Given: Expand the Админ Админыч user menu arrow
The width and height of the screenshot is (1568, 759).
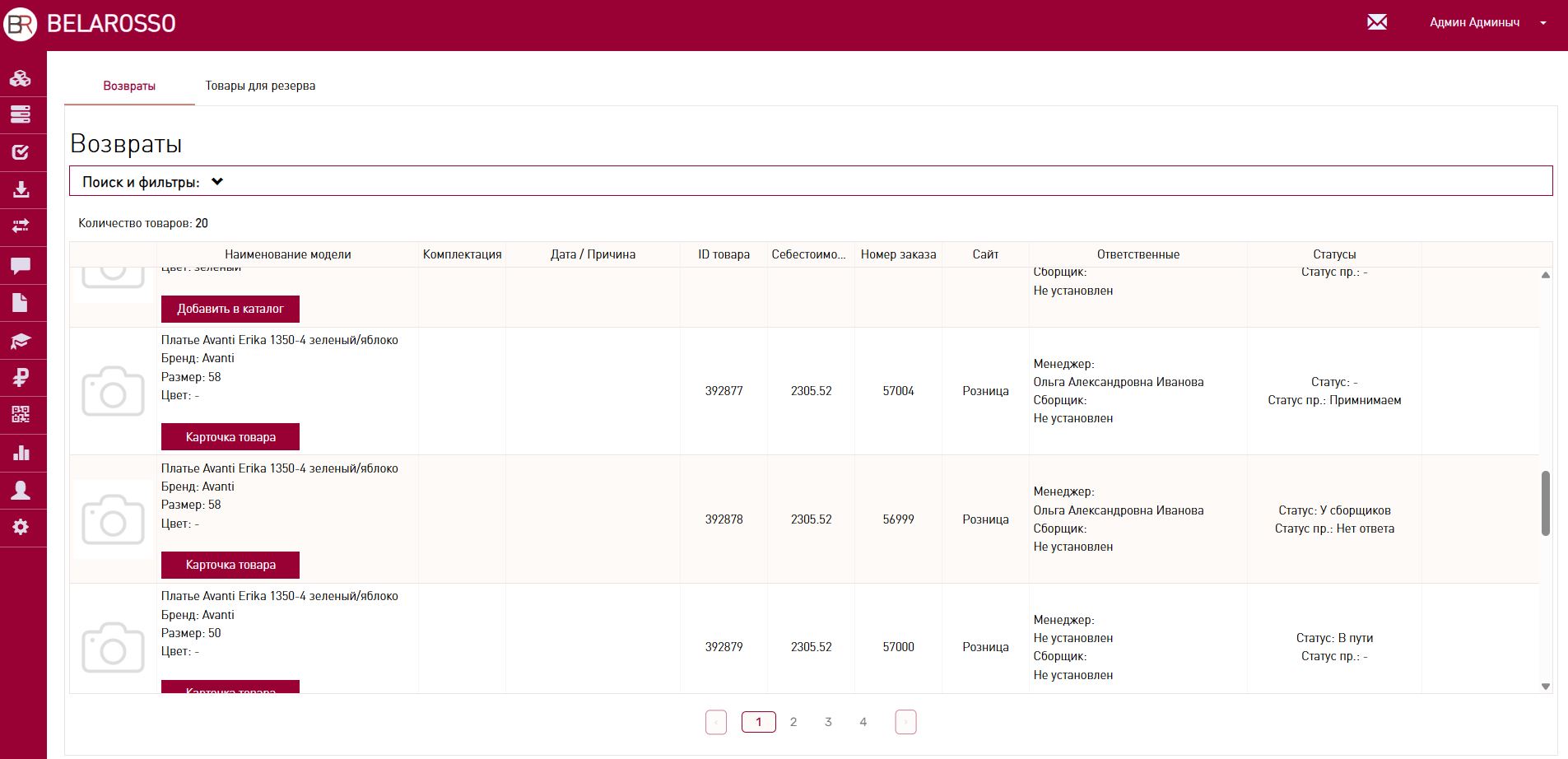Looking at the screenshot, I should tap(1543, 23).
